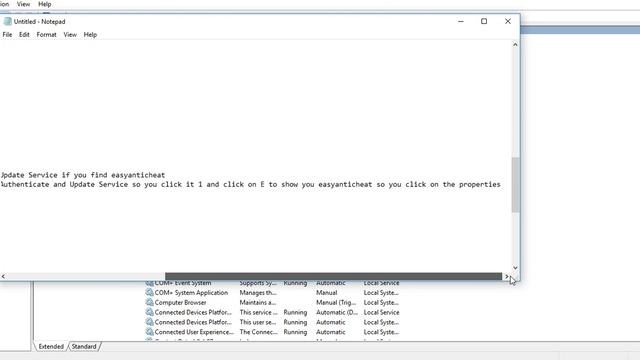Viewport: 640px width, 360px height.
Task: Click Running status of Connected User Experience row
Action: pyautogui.click(x=295, y=332)
